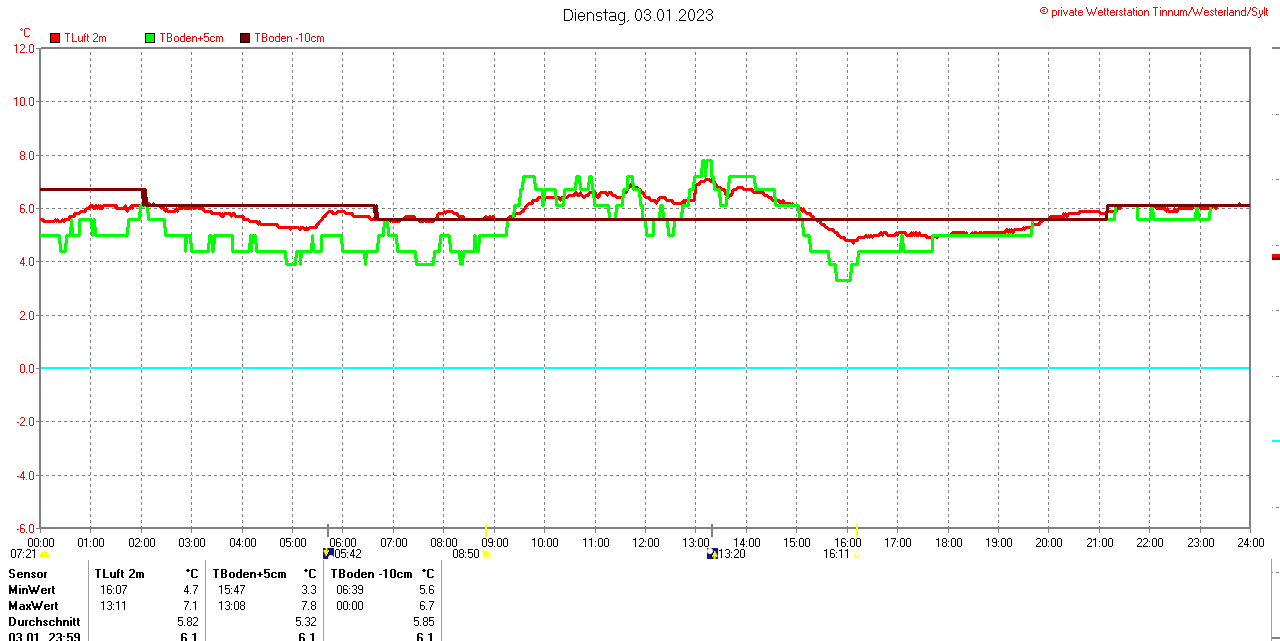Image resolution: width=1280 pixels, height=641 pixels.
Task: Click the TBoden+5cm column header in table
Action: coord(249,574)
